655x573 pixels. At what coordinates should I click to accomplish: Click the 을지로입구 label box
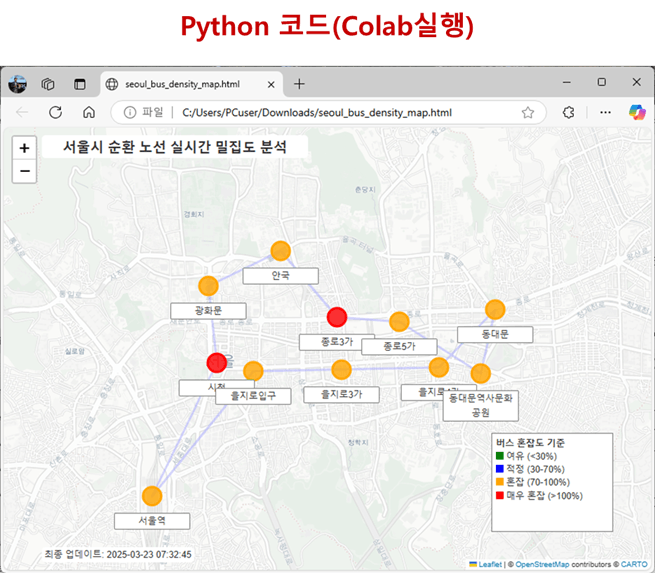253,396
